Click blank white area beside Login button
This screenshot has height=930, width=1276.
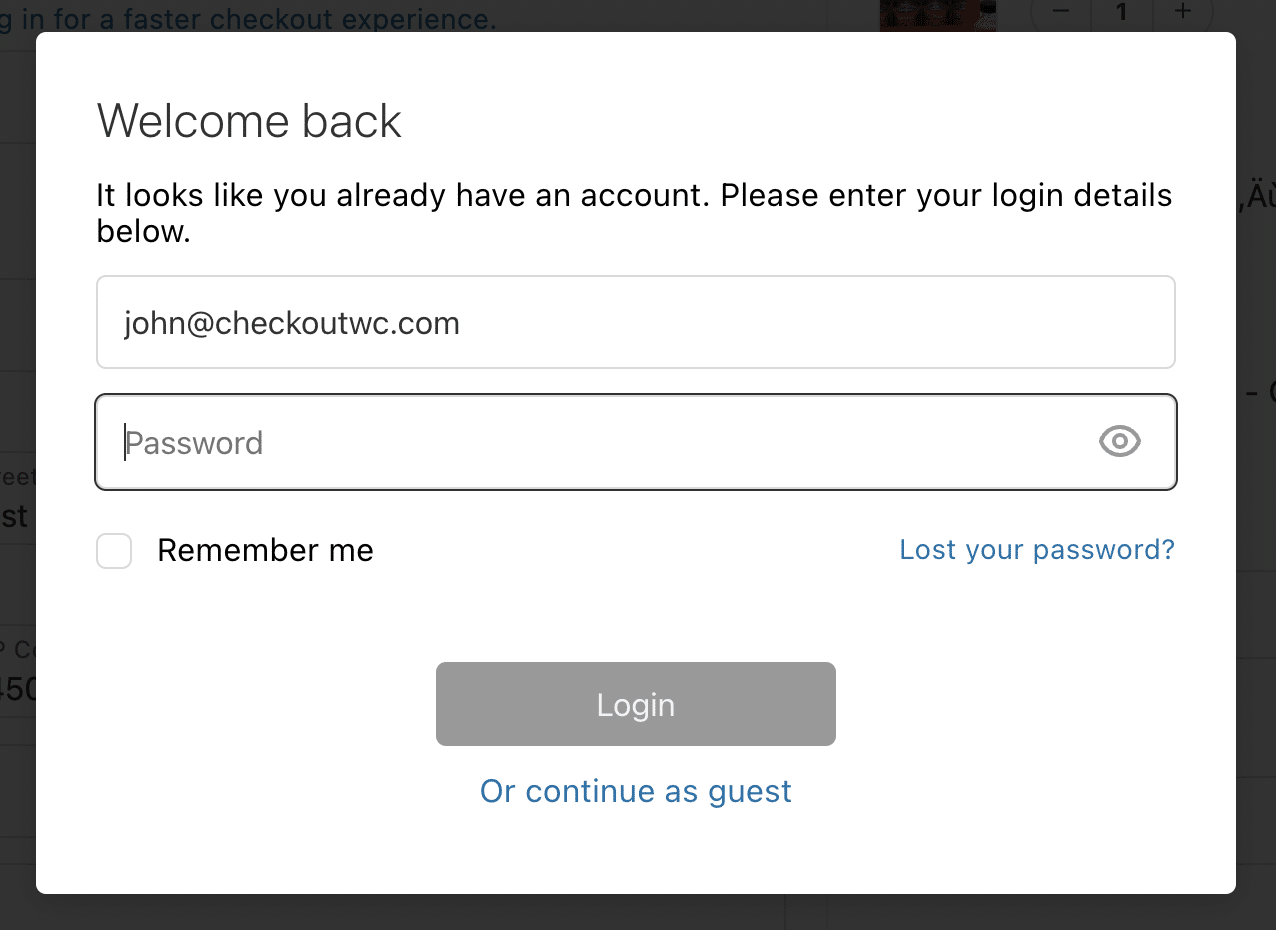(x=1000, y=704)
